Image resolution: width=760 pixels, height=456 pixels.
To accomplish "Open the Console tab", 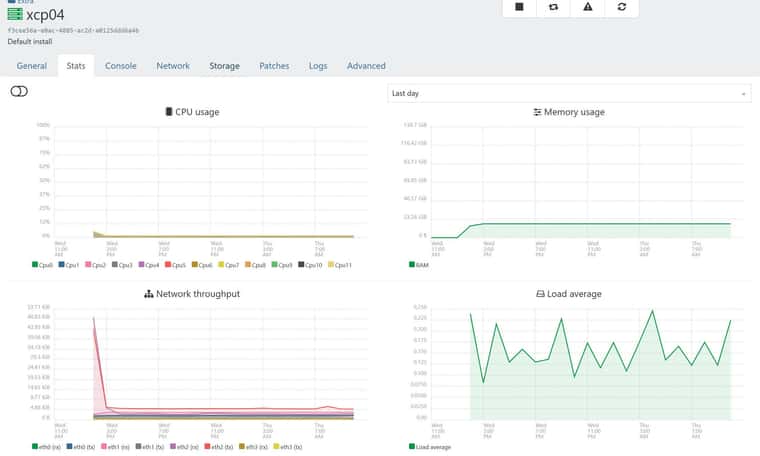I will 121,66.
